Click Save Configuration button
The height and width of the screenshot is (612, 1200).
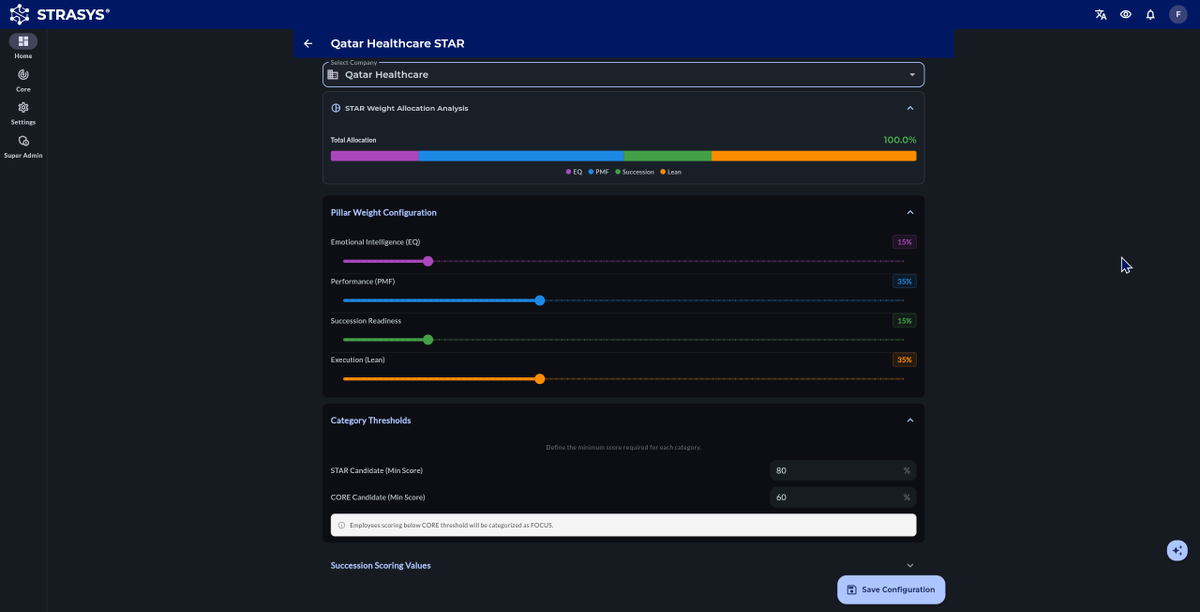click(891, 590)
